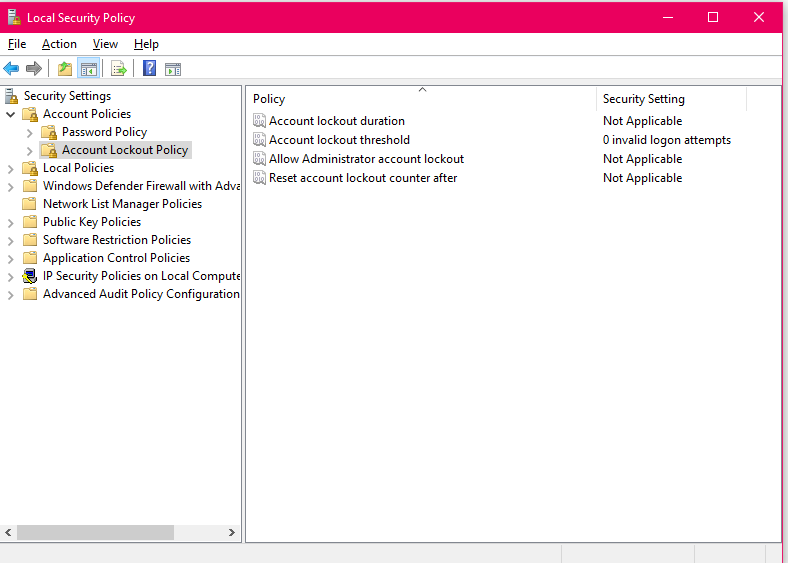Click the Account Policies folder icon
Viewport: 788px width, 563px height.
(30, 114)
